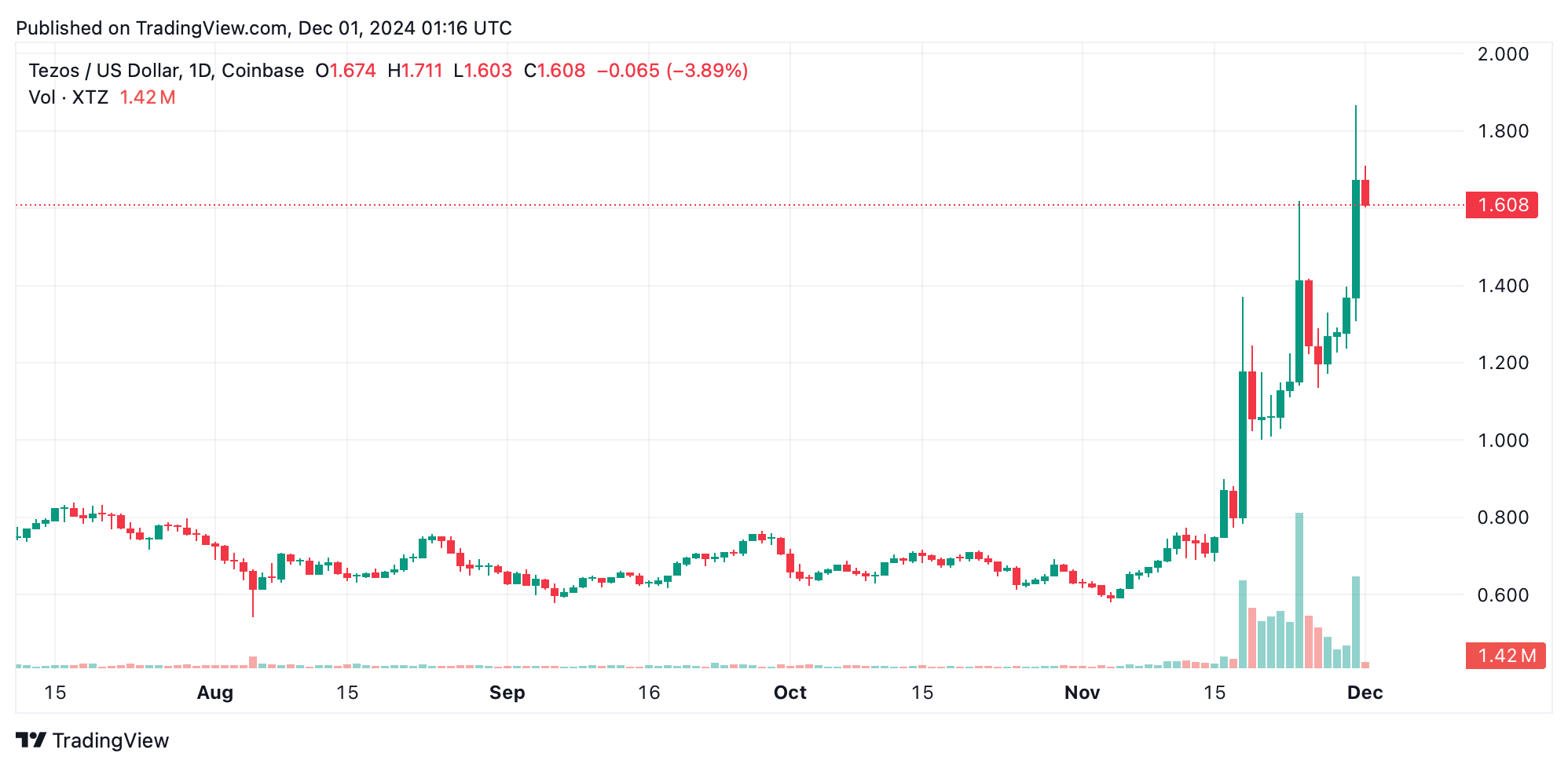
Task: Click the TradingView logo icon
Action: tap(31, 741)
